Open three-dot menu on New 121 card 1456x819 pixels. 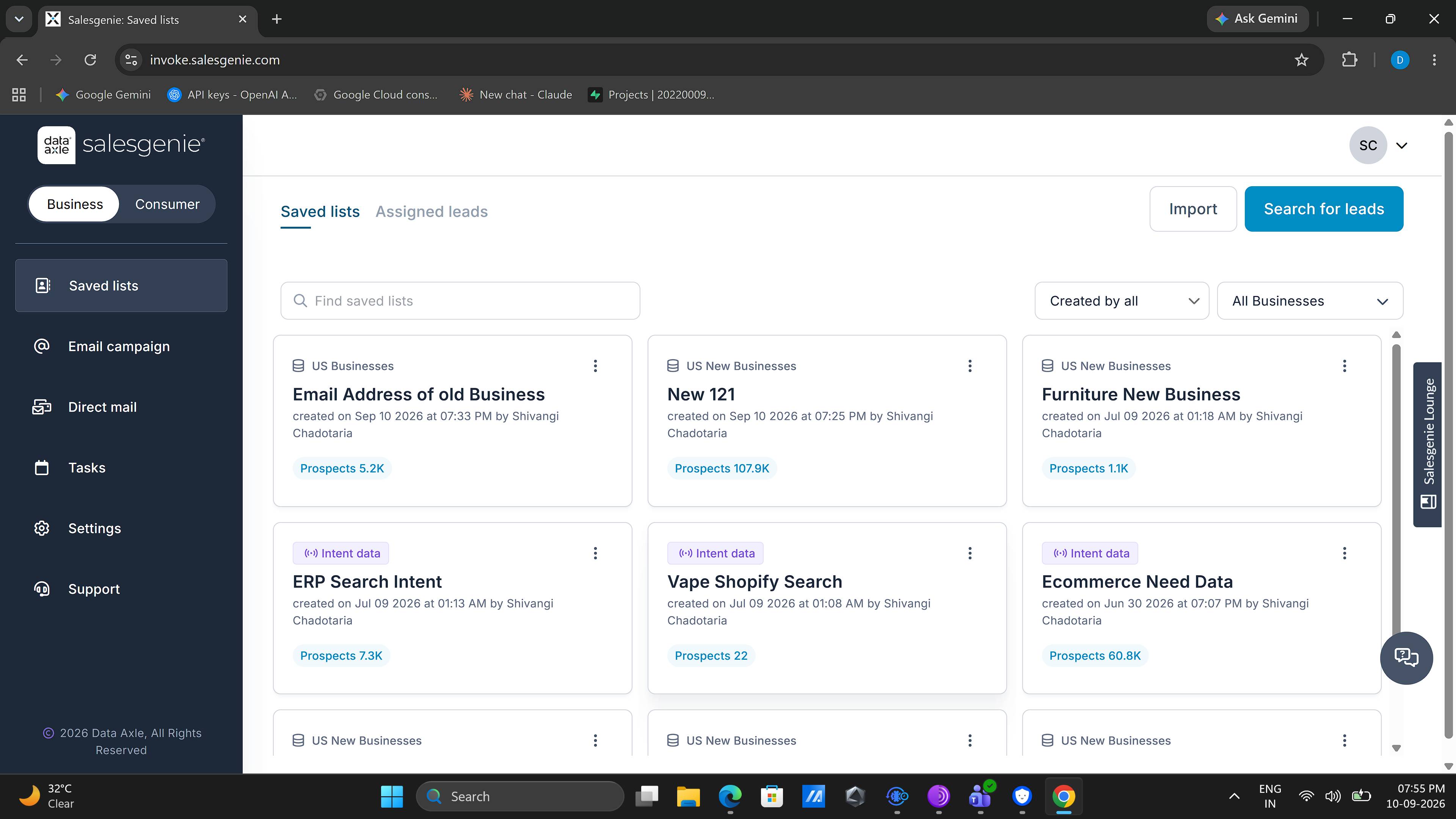(970, 366)
